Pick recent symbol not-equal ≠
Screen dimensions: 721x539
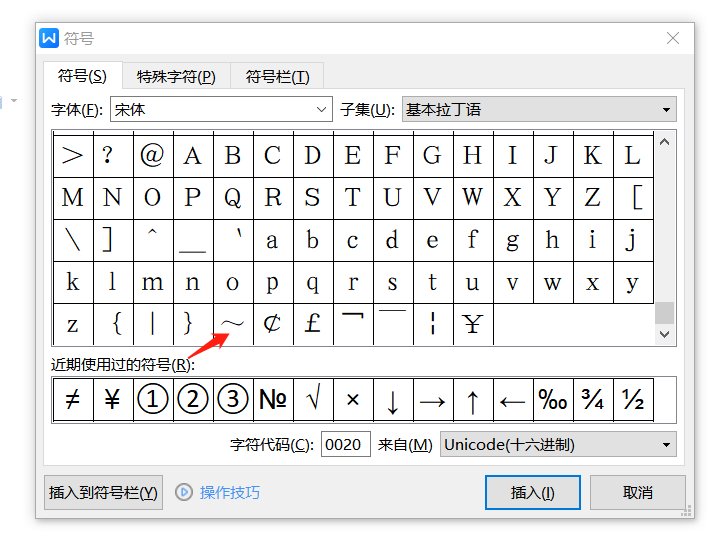click(73, 399)
